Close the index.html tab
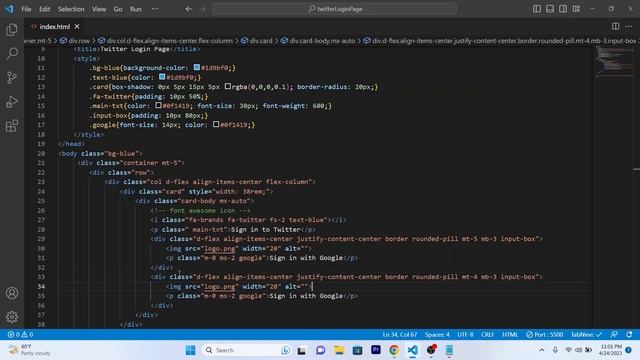This screenshot has width=640, height=360. pos(77,27)
